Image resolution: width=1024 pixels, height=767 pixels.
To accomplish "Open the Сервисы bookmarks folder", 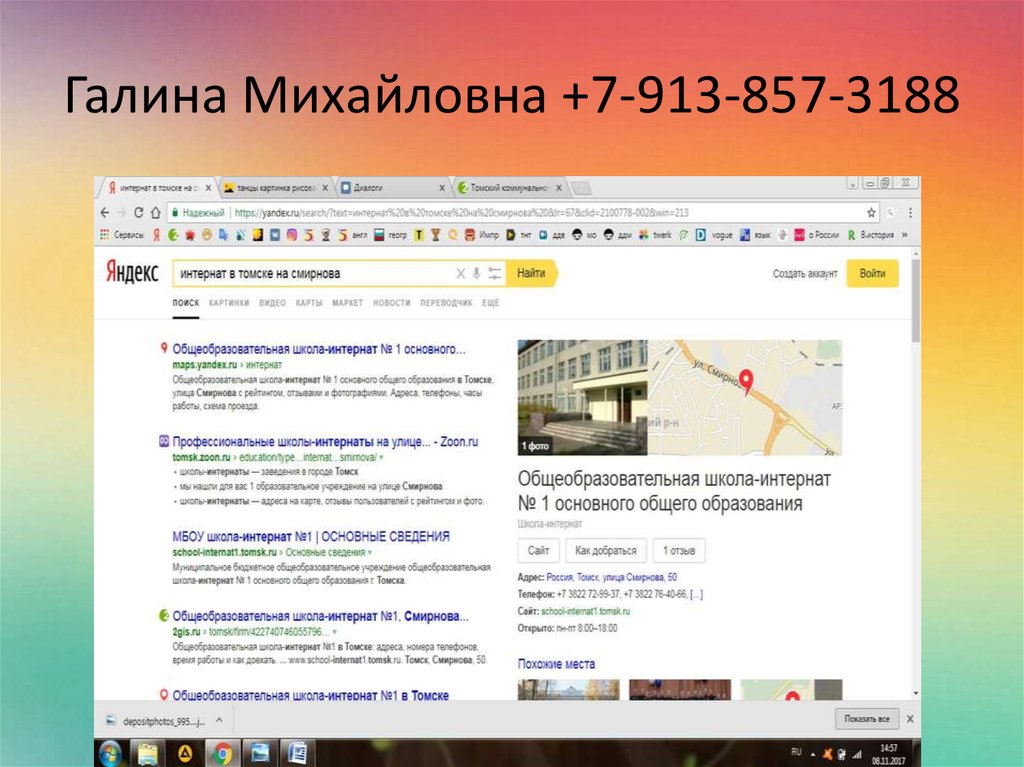I will (125, 232).
